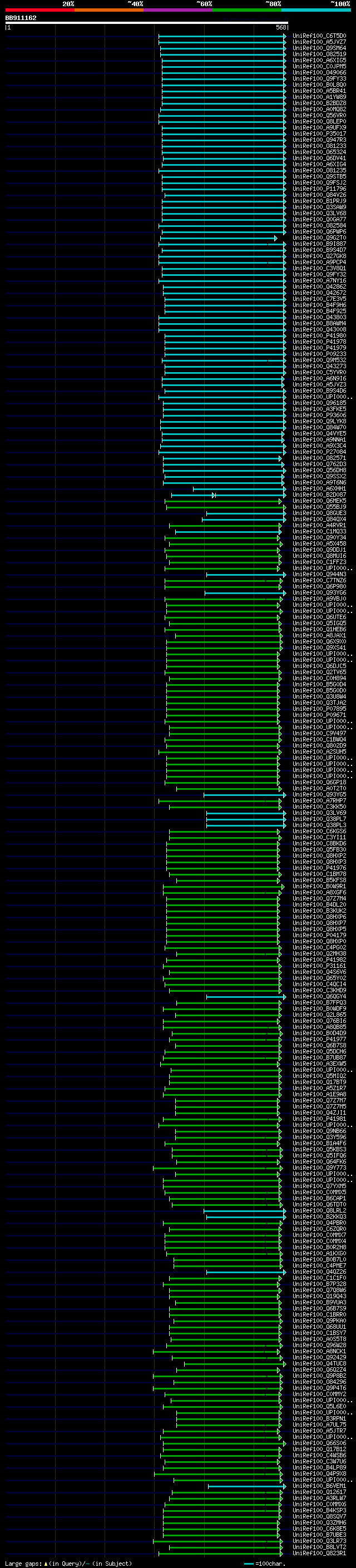This screenshot has height=1568, width=356.
Task: Click the short cyan bar for UniRef100_Q9G2T0
Action: point(218,238)
